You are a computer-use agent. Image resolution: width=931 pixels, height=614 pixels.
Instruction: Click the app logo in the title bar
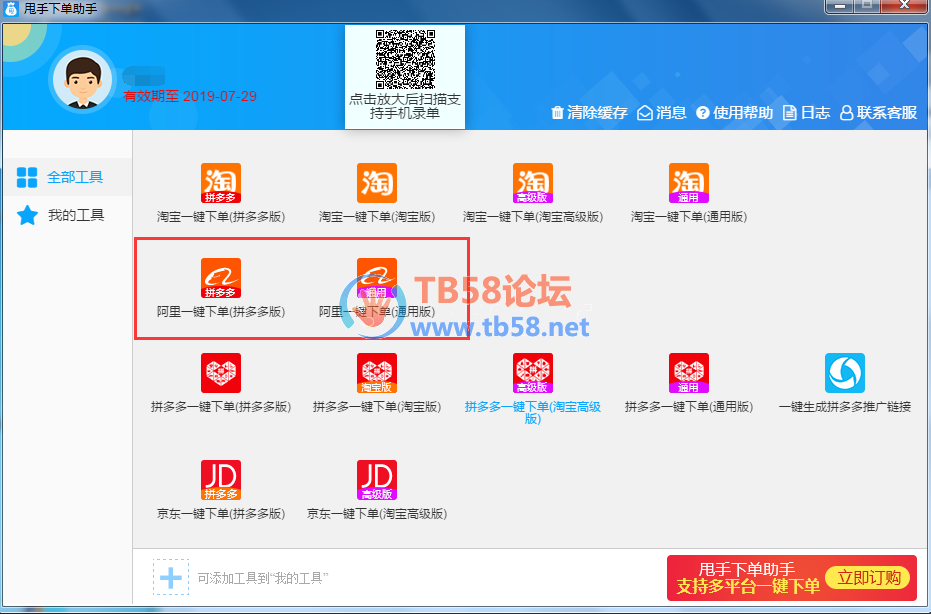11,9
